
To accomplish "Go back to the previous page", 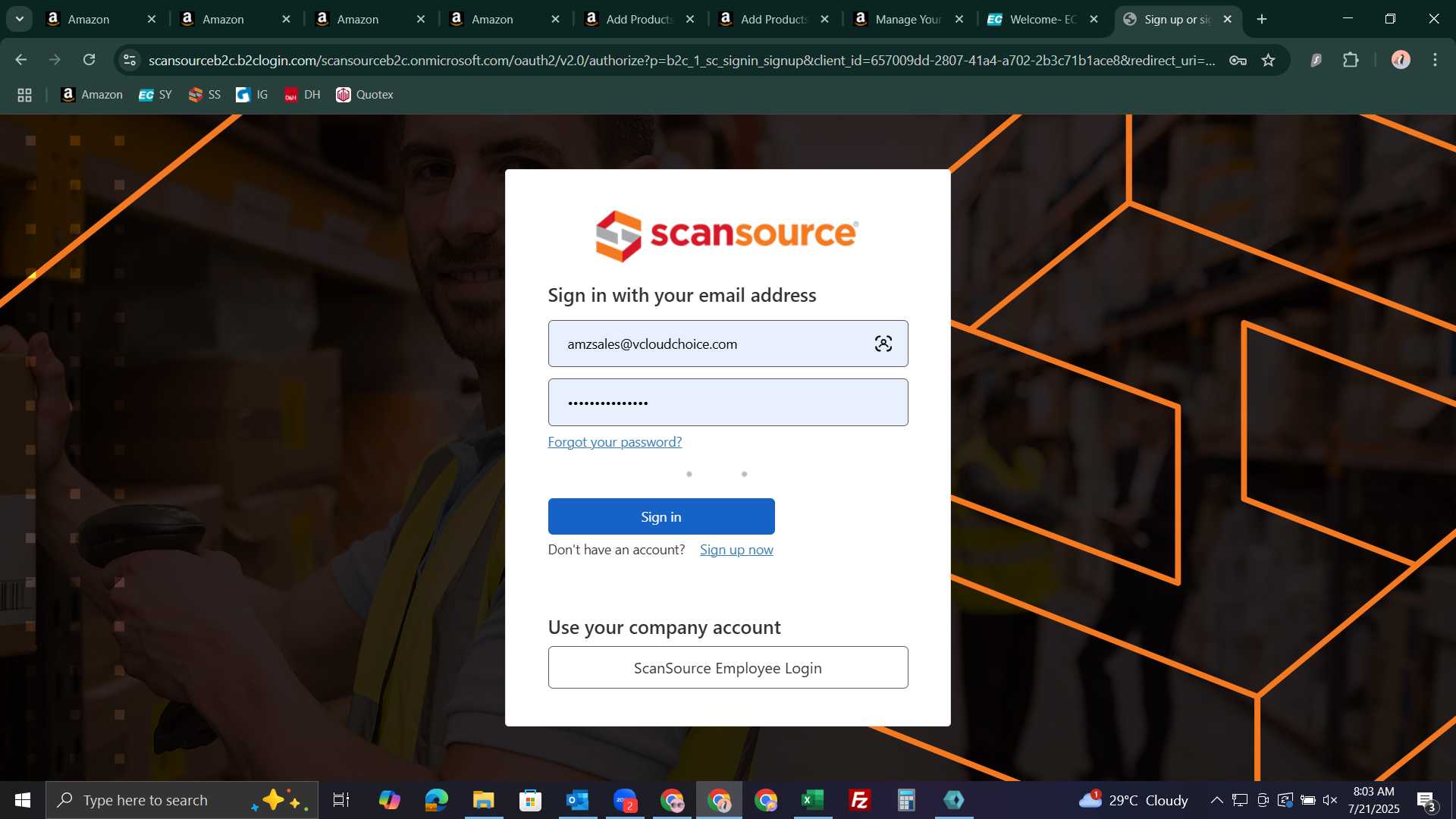I will [20, 60].
